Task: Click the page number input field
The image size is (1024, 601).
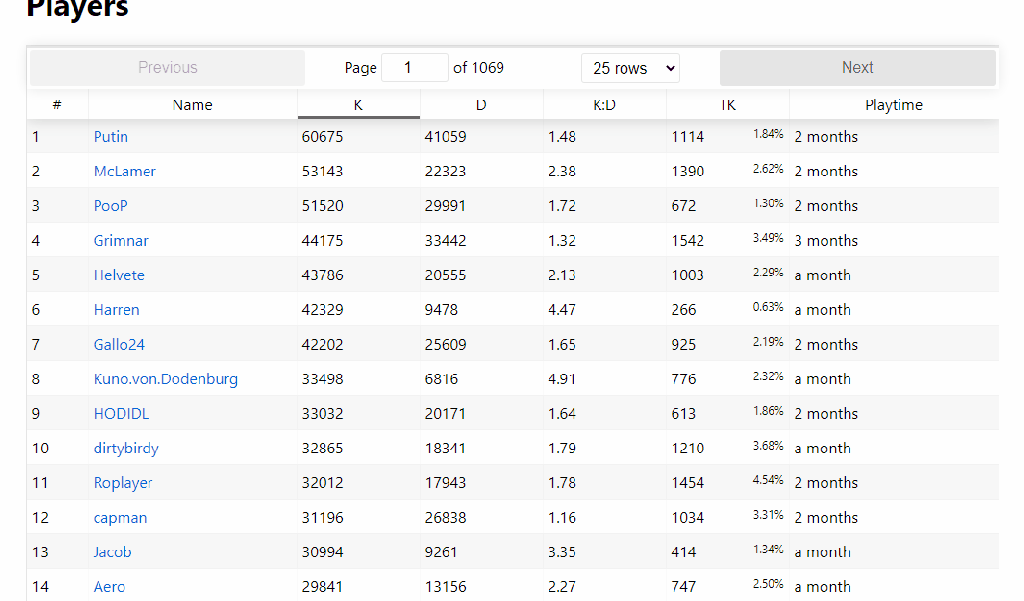Action: [414, 68]
